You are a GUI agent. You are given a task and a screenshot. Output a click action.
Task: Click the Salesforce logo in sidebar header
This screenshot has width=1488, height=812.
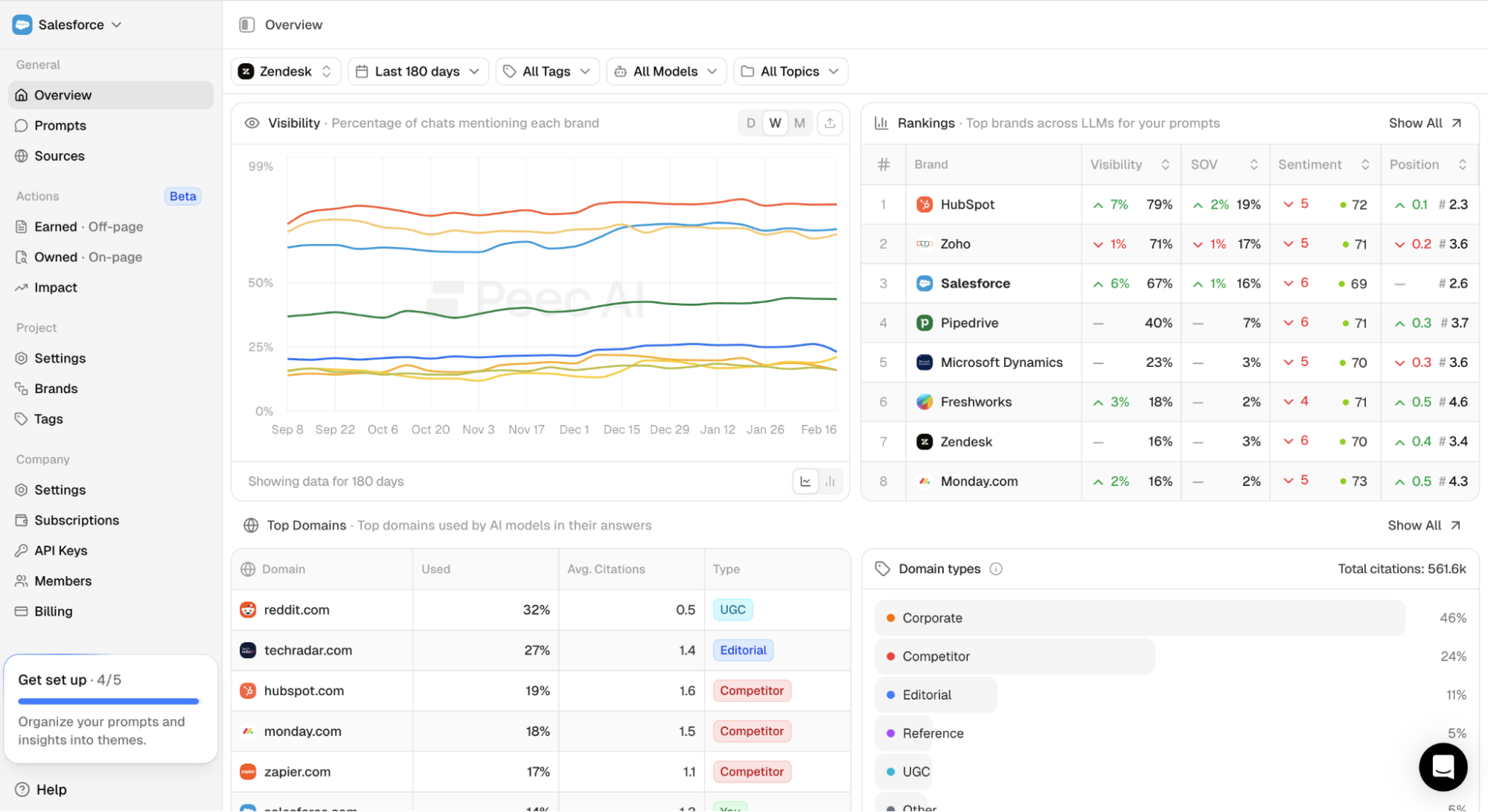pos(22,25)
